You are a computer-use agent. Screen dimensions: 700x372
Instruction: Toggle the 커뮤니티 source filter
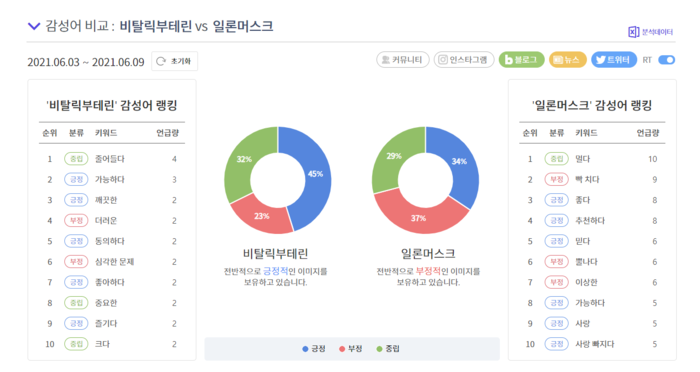(403, 60)
